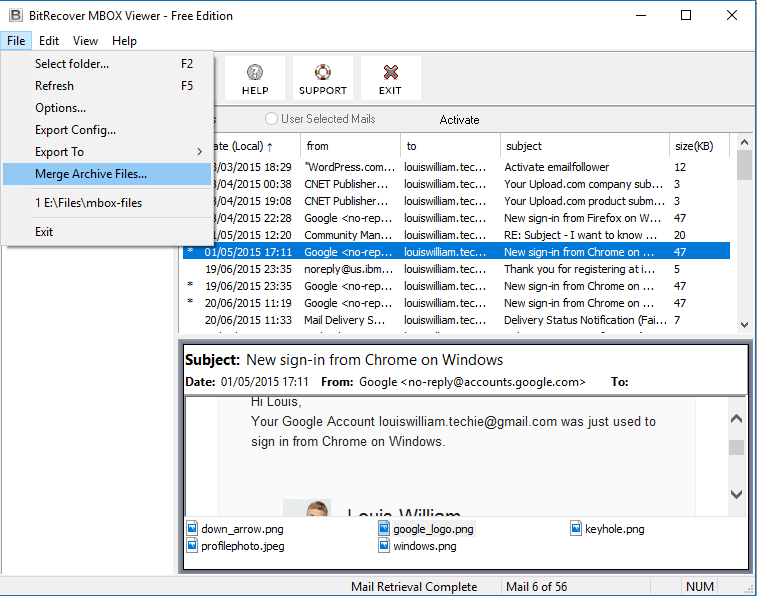Click the windows.png attachment name
Screen dimensions: 757x596
(x=425, y=546)
